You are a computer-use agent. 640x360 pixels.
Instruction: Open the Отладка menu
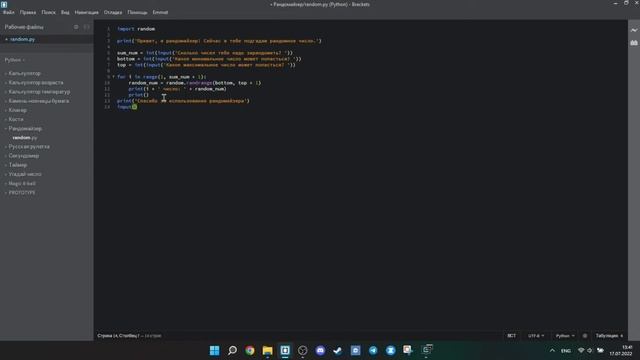113,12
